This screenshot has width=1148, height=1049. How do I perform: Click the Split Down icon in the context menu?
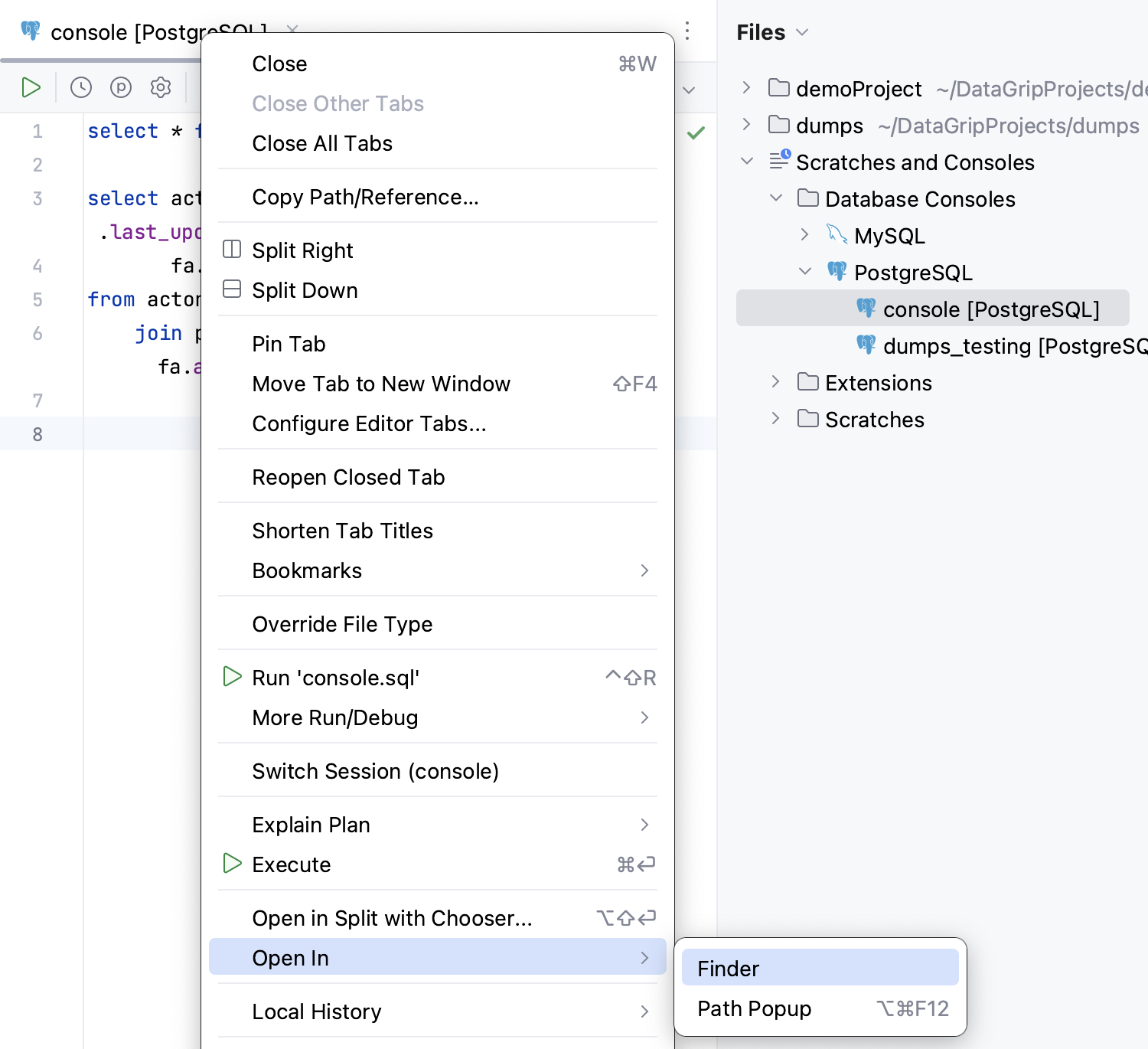(232, 289)
